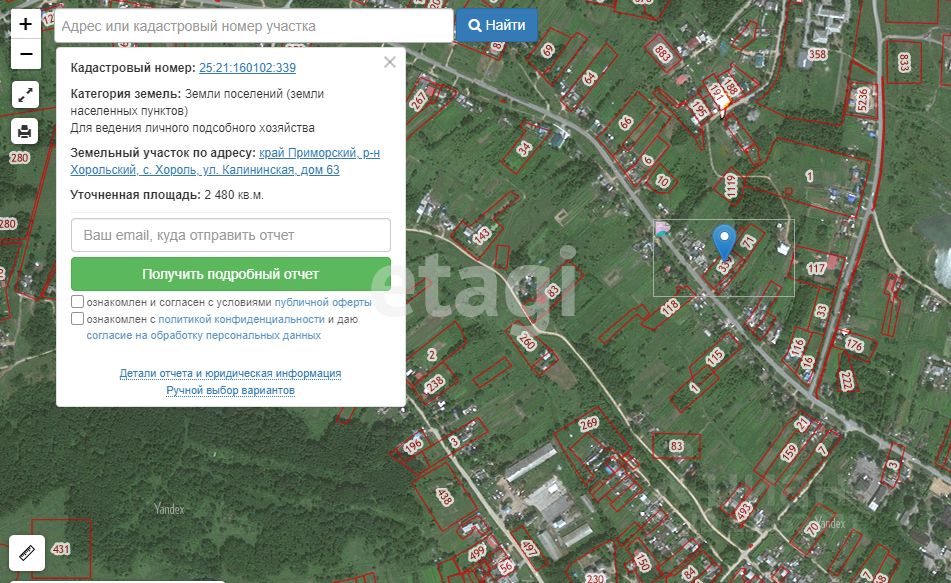Screen dimensions: 951x583
Task: Select parcel labeled 69 on map
Action: (548, 50)
